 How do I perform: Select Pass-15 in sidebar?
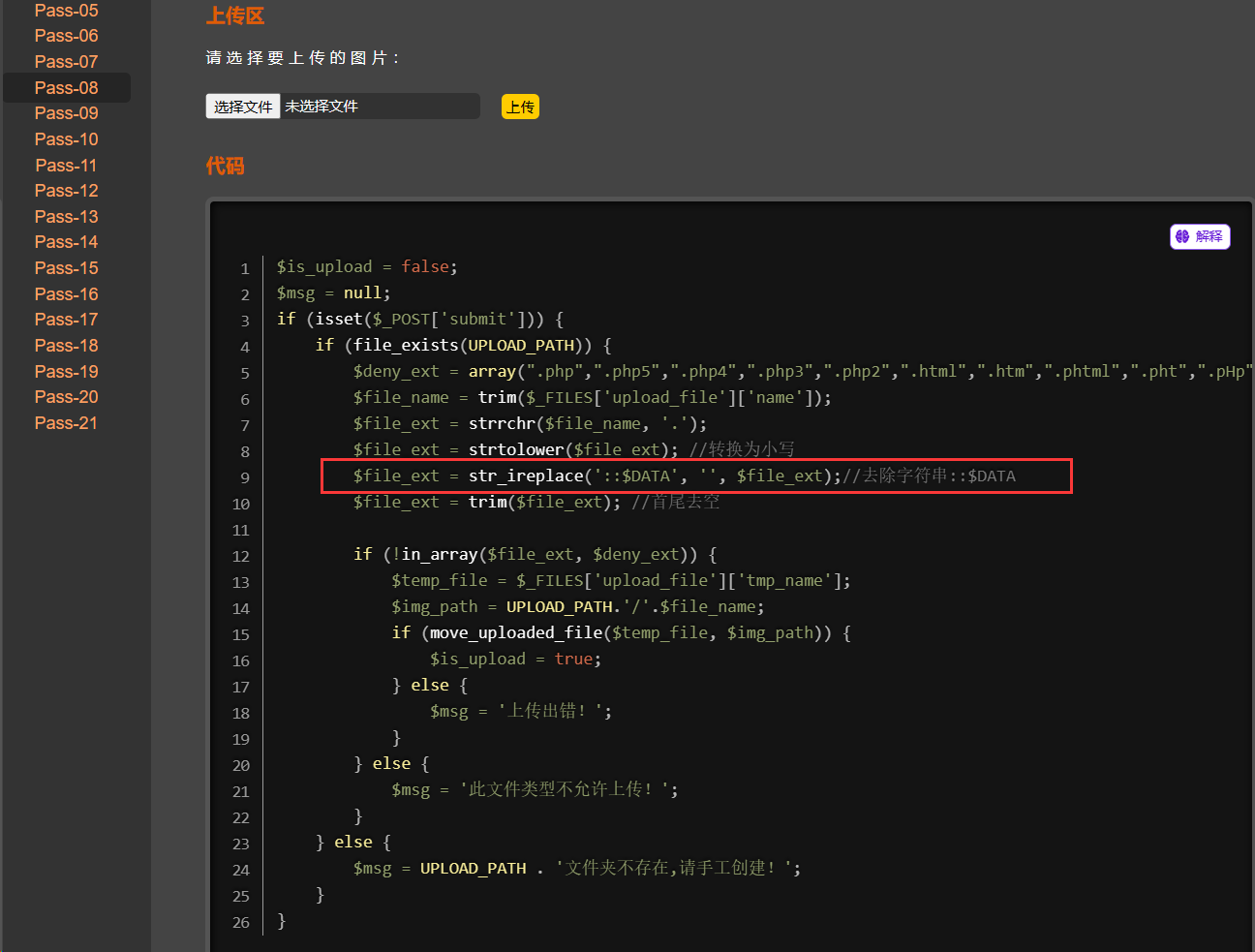point(66,268)
